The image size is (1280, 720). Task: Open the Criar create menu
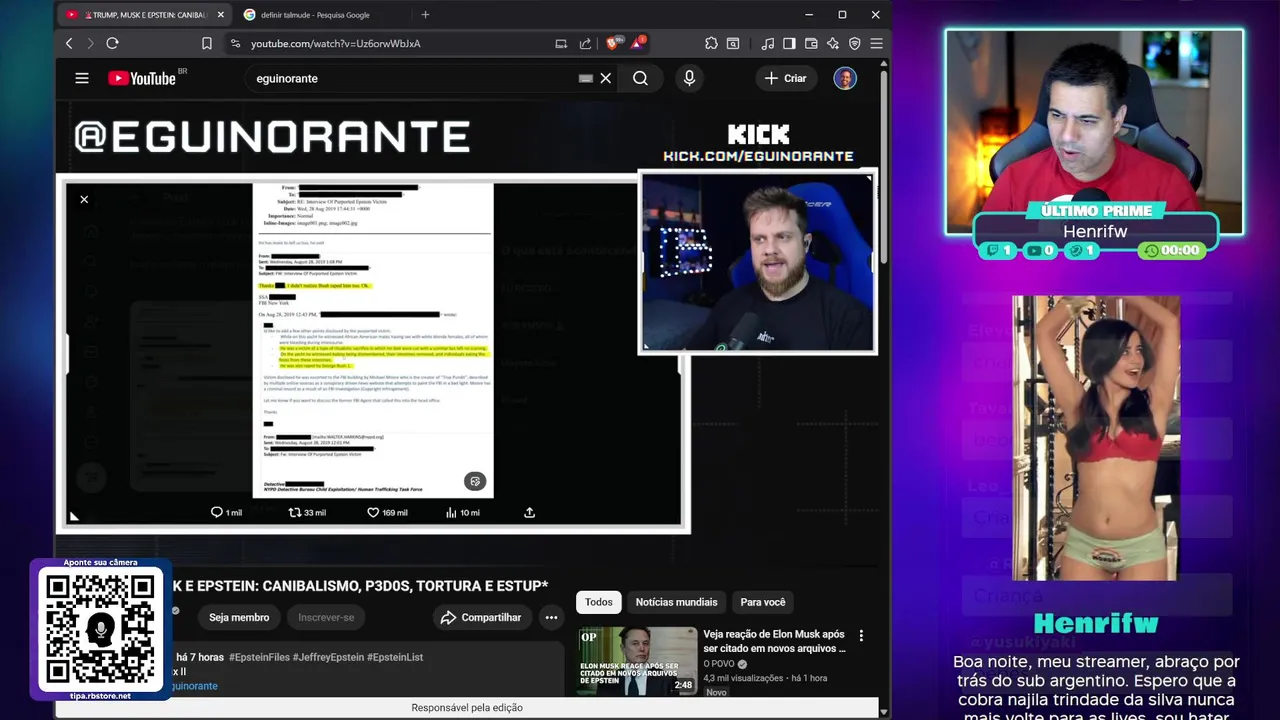point(785,78)
